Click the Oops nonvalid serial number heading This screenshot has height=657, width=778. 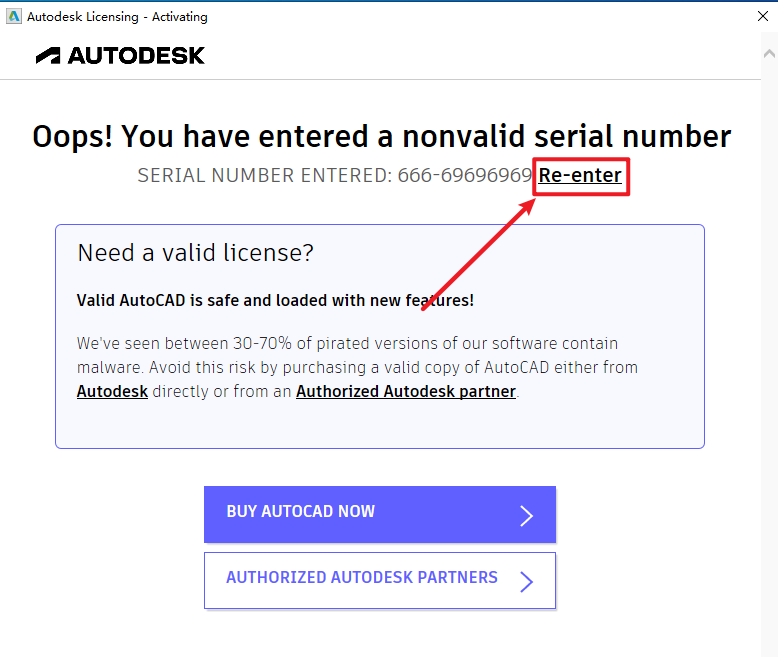(381, 137)
